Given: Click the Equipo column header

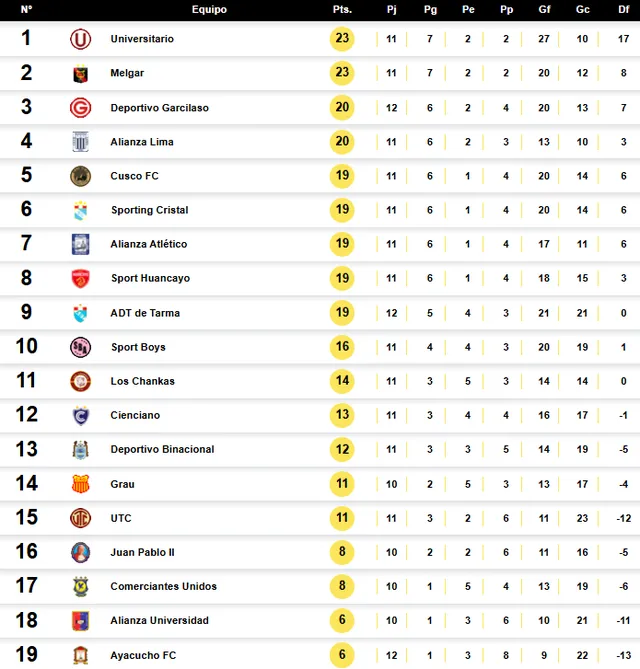Looking at the screenshot, I should pos(209,9).
